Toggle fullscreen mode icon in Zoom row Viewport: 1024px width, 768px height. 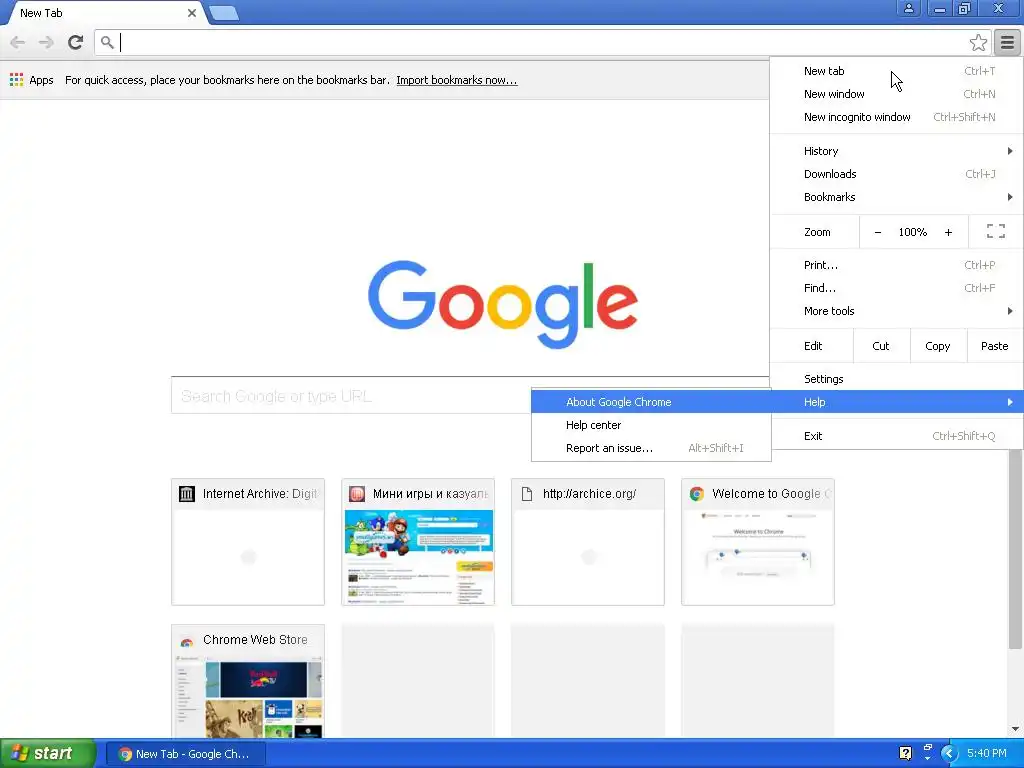tap(995, 231)
